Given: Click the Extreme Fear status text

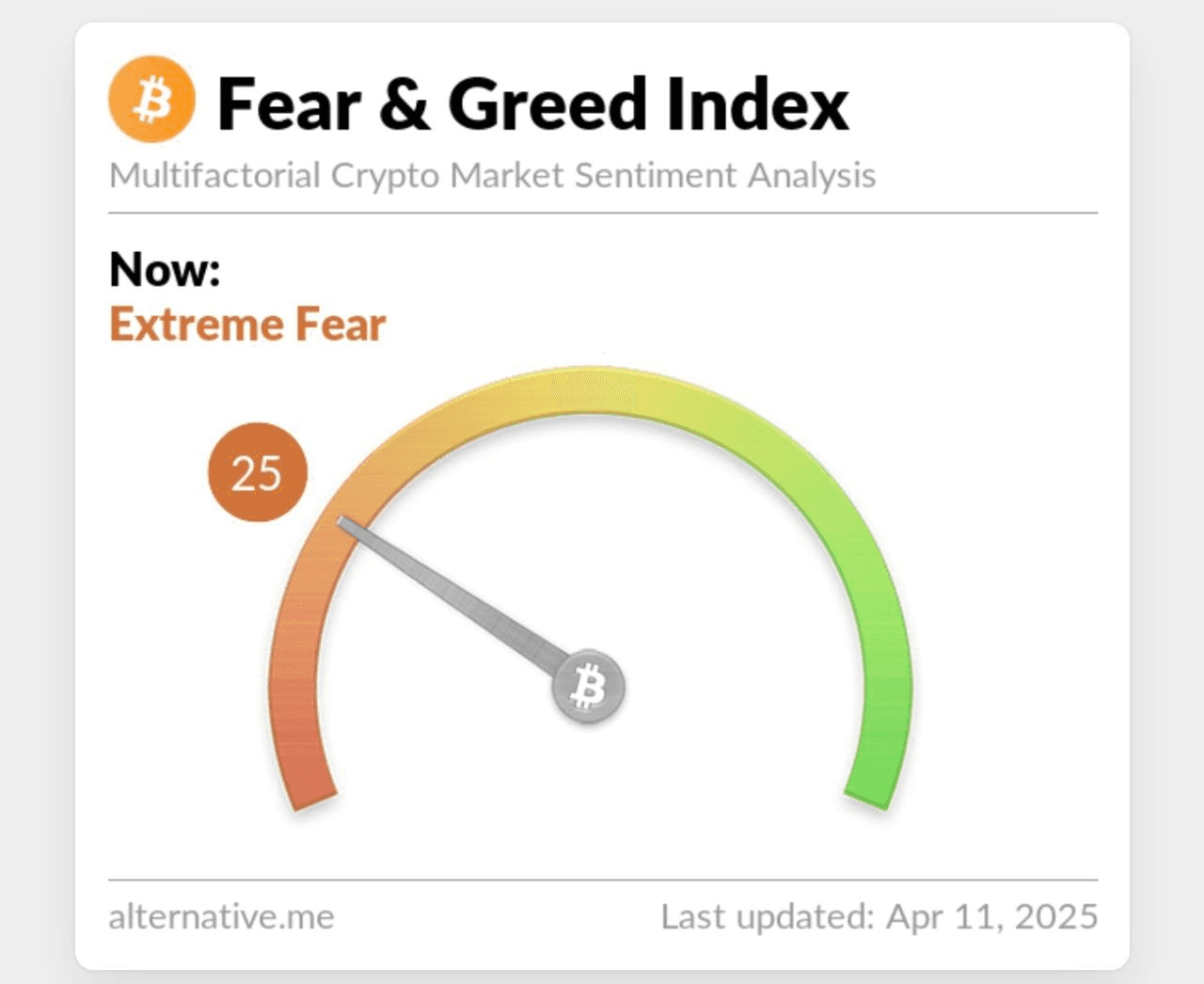Looking at the screenshot, I should click(247, 325).
